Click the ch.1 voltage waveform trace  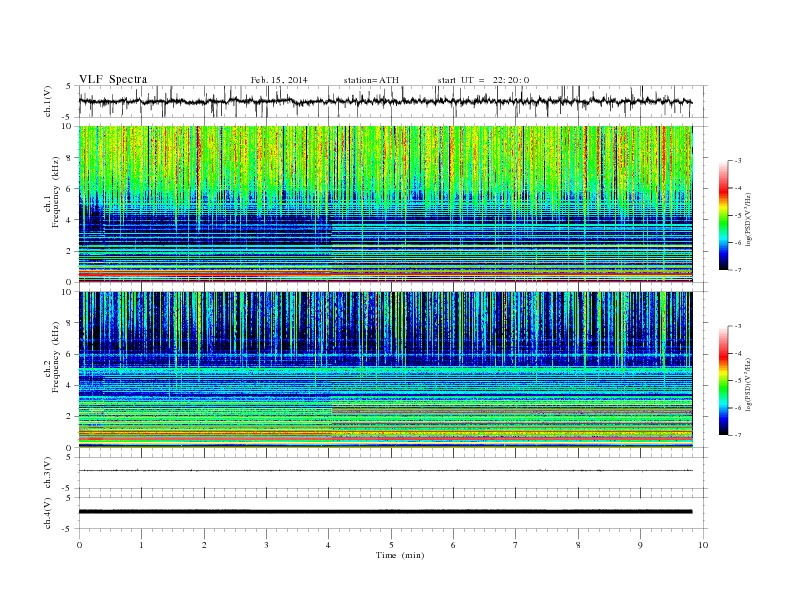point(385,101)
